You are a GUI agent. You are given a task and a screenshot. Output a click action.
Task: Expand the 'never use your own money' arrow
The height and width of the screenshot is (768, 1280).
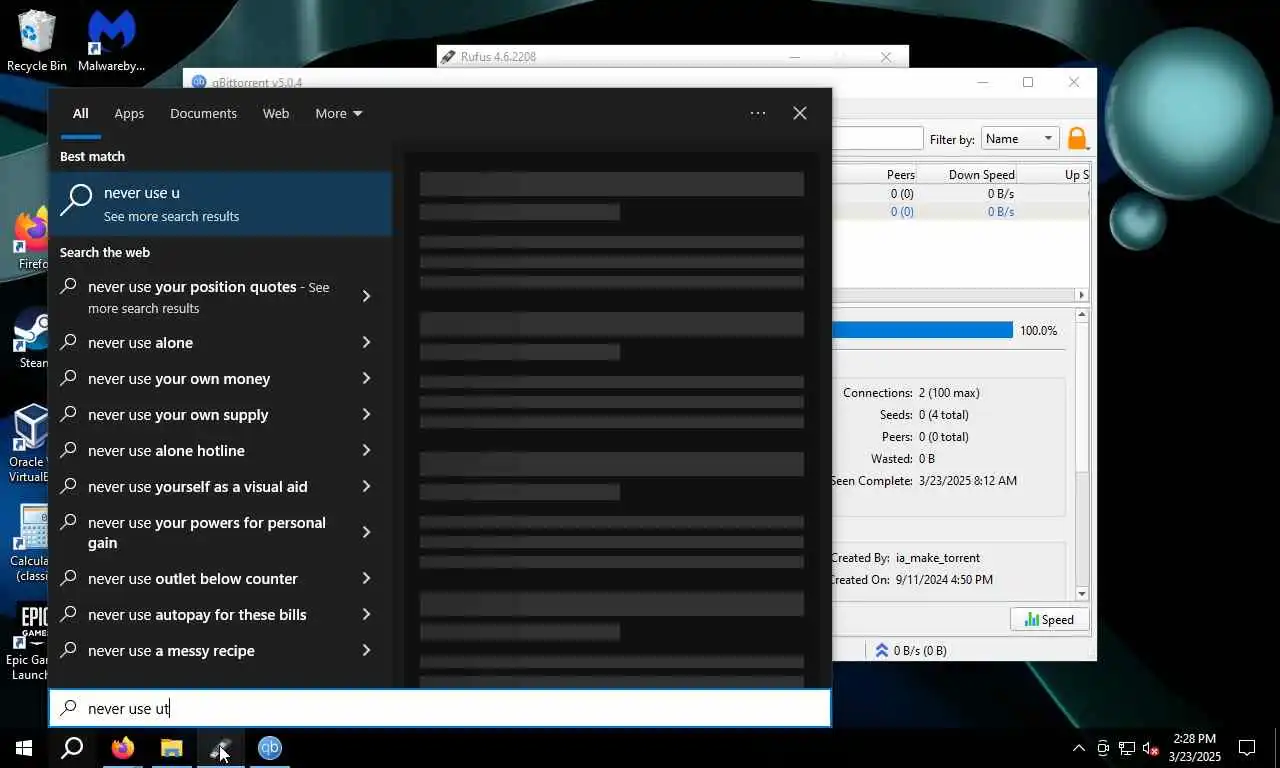(x=366, y=378)
